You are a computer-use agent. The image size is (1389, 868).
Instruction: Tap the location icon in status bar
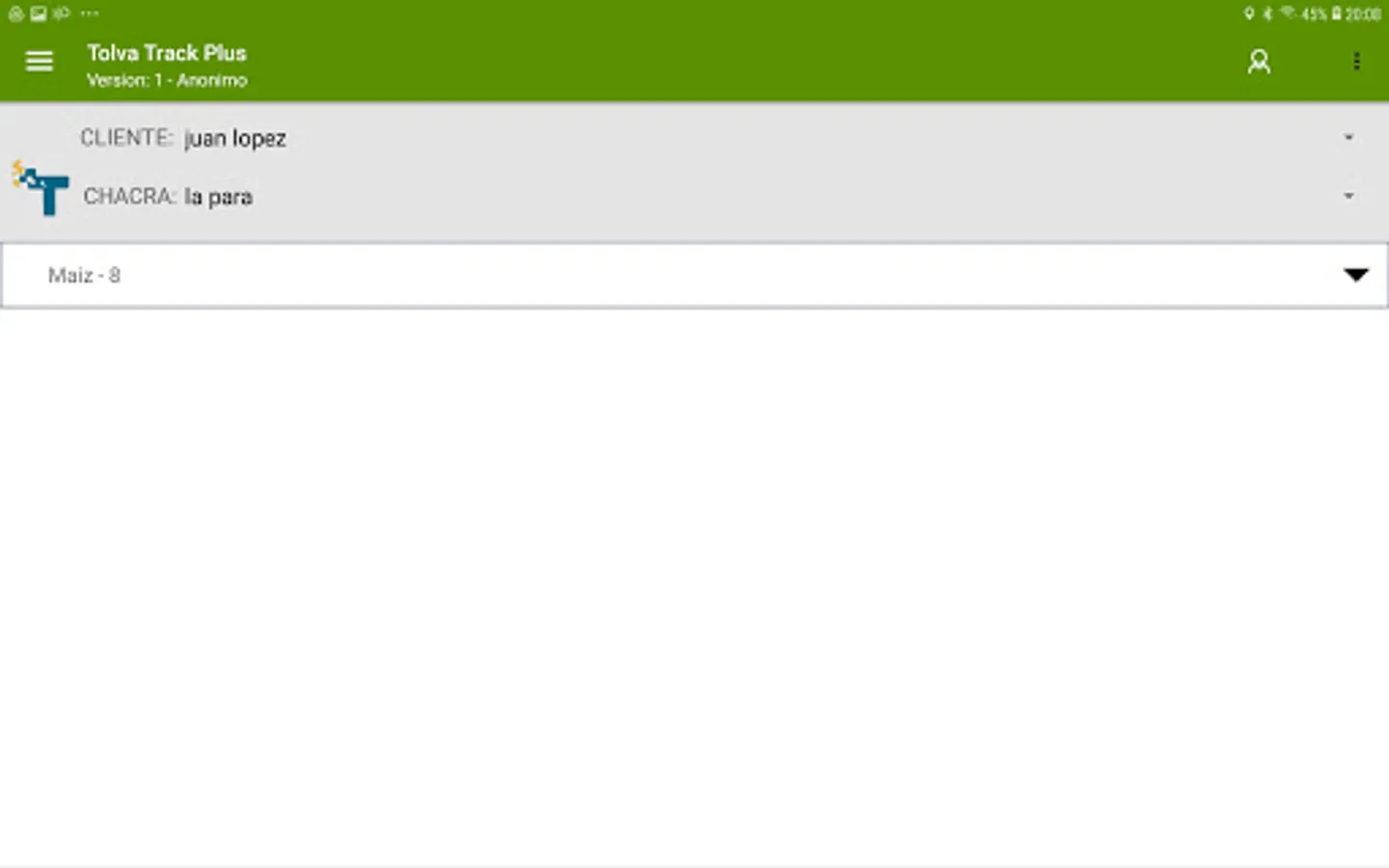tap(1249, 14)
